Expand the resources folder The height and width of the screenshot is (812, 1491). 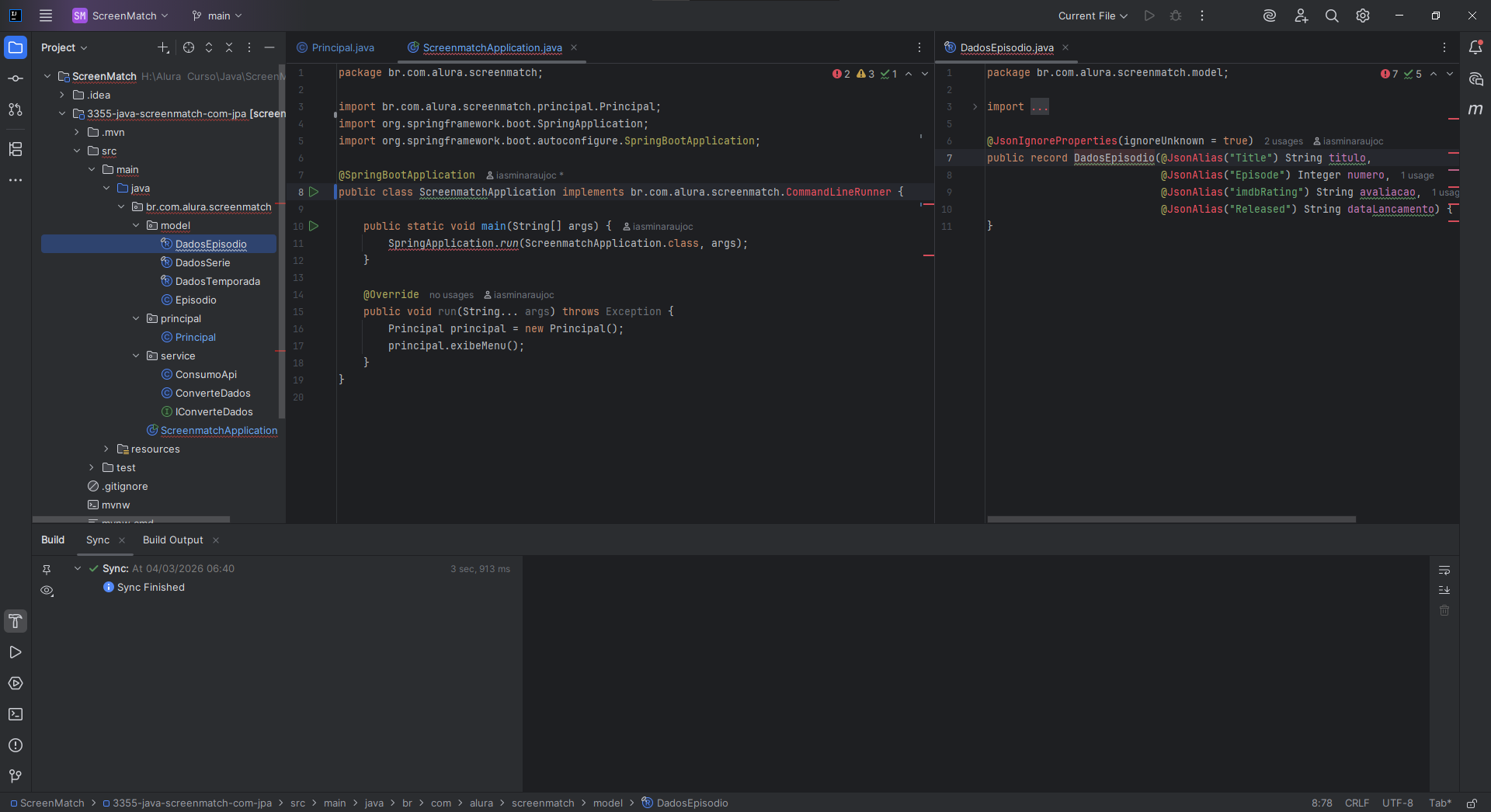tap(106, 449)
